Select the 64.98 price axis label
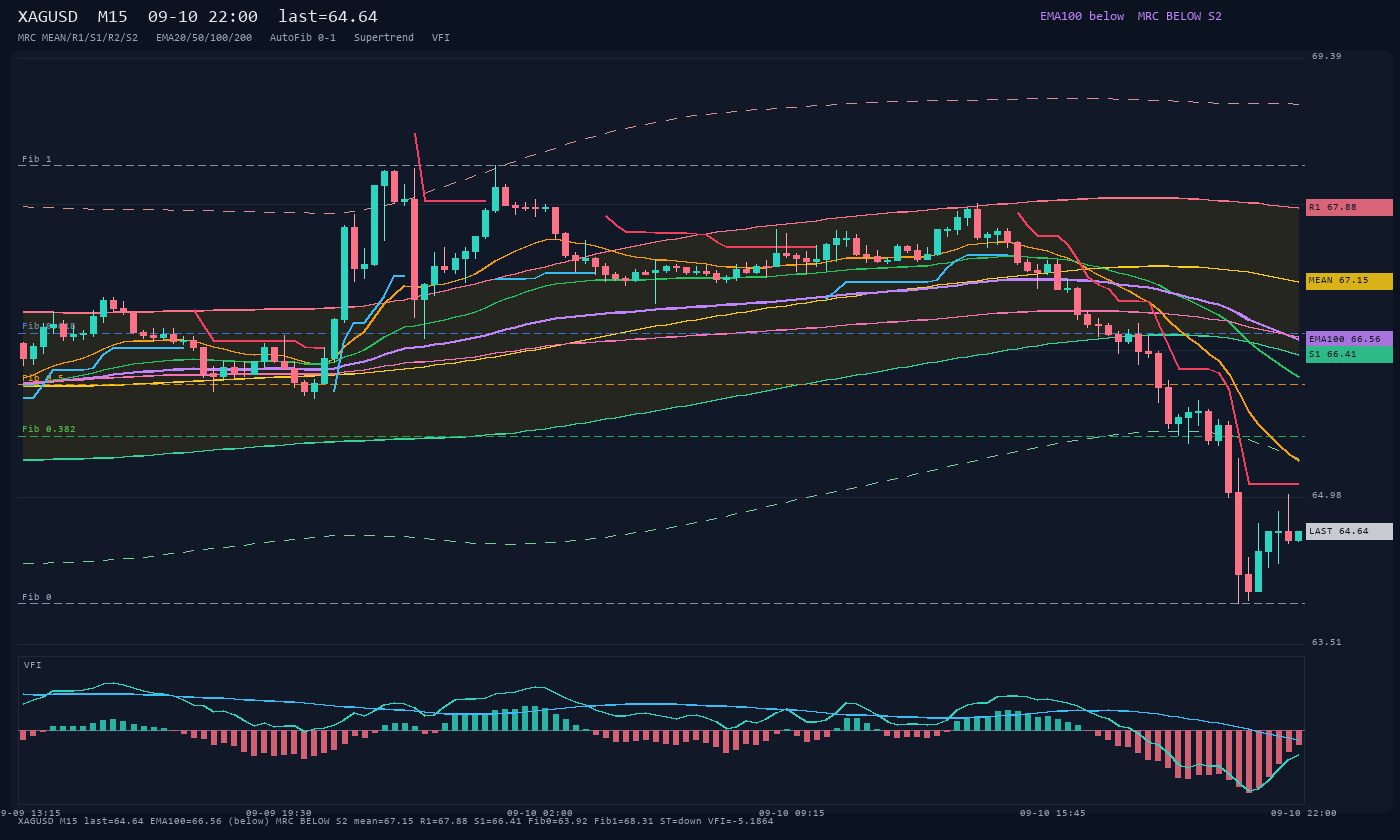The image size is (1400, 840). pos(1327,495)
